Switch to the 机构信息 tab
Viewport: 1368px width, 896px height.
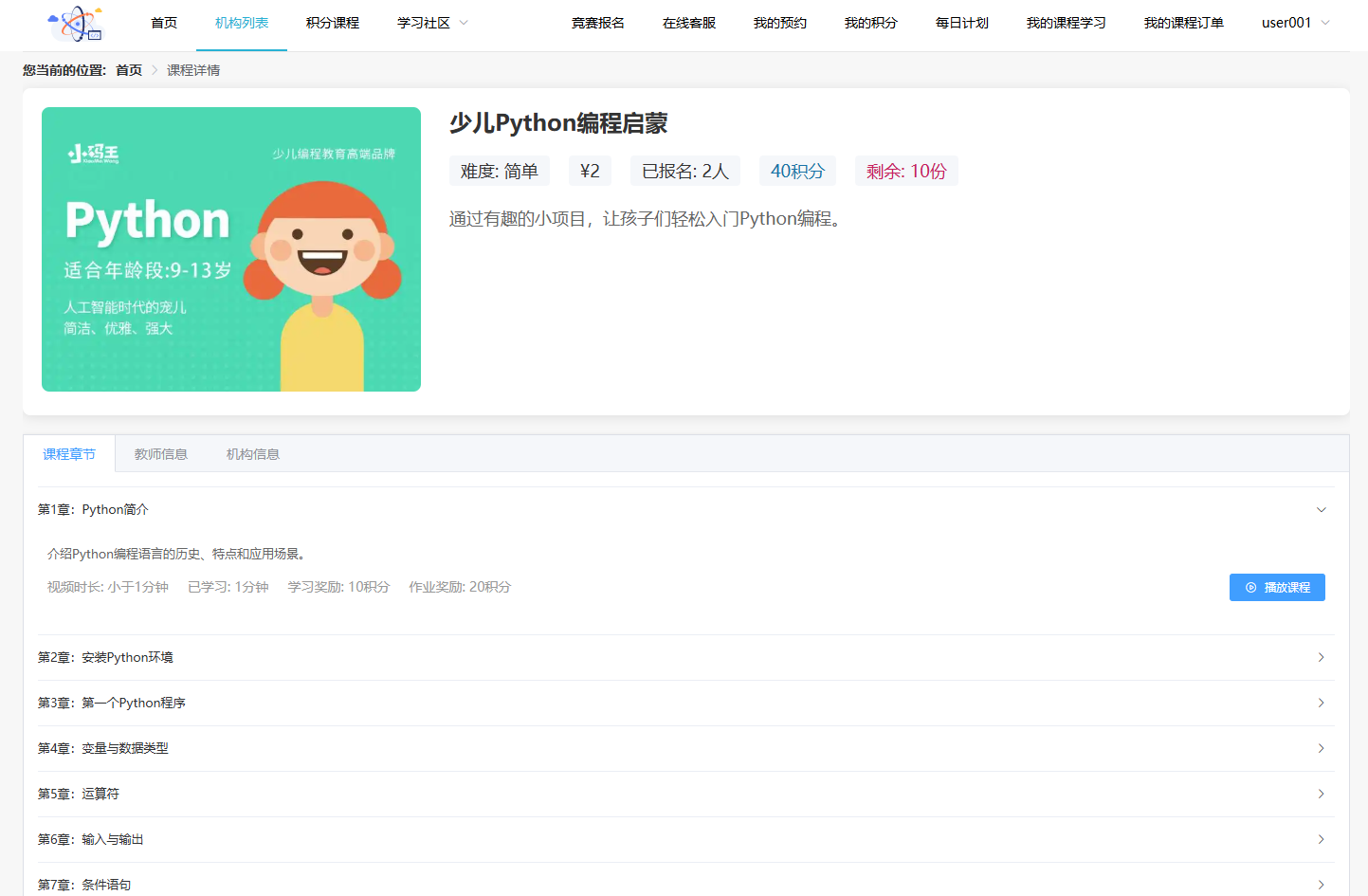(253, 454)
